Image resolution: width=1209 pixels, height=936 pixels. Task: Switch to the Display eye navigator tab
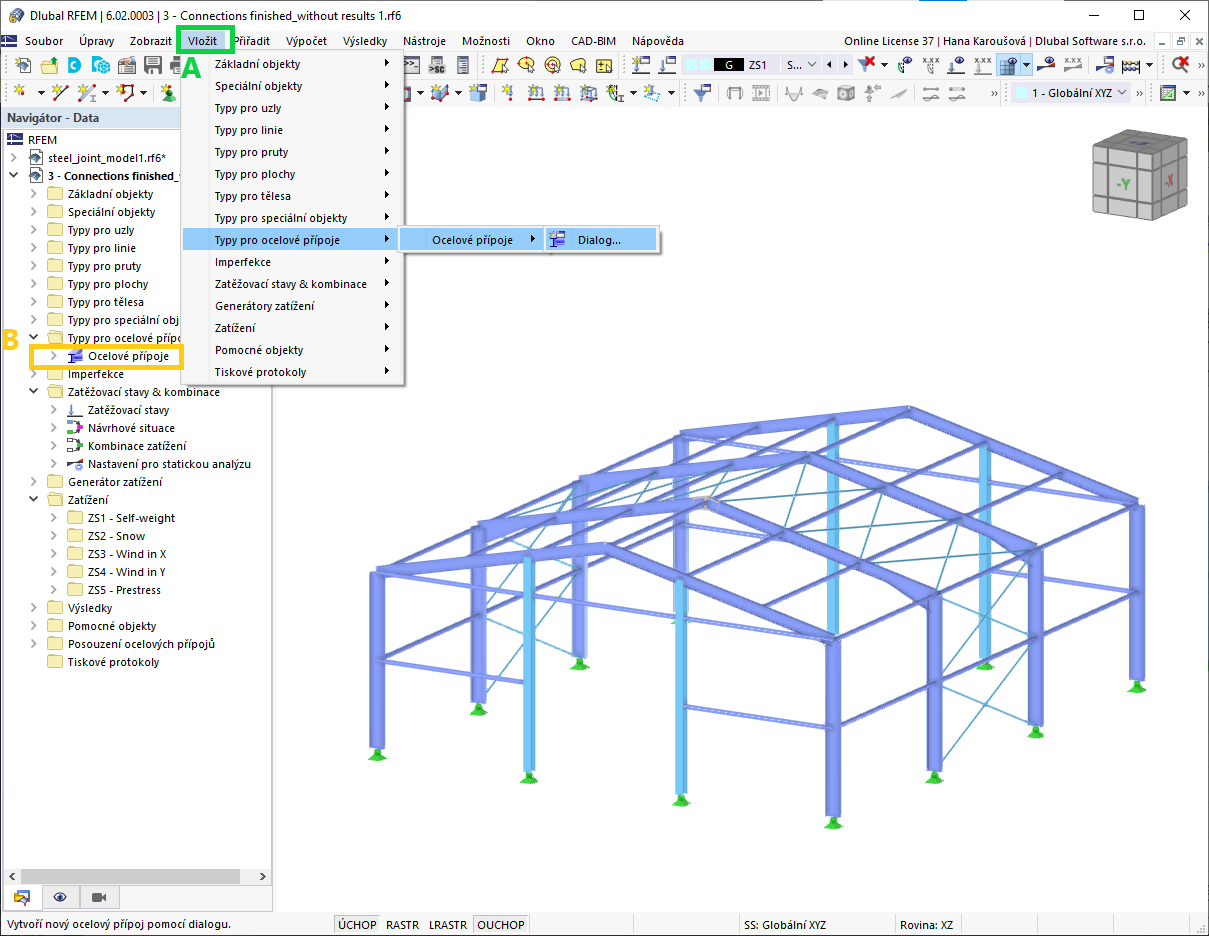[60, 895]
